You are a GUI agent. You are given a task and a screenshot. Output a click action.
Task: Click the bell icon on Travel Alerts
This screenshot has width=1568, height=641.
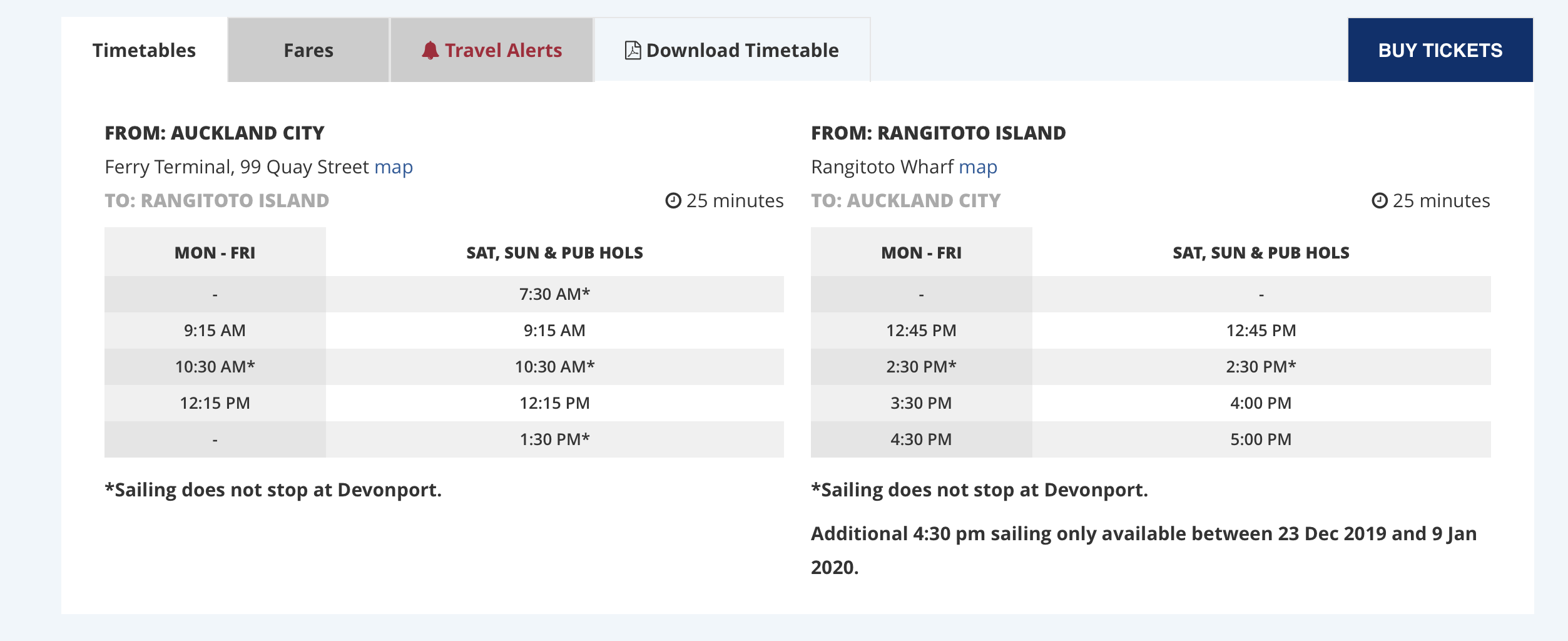[x=430, y=50]
